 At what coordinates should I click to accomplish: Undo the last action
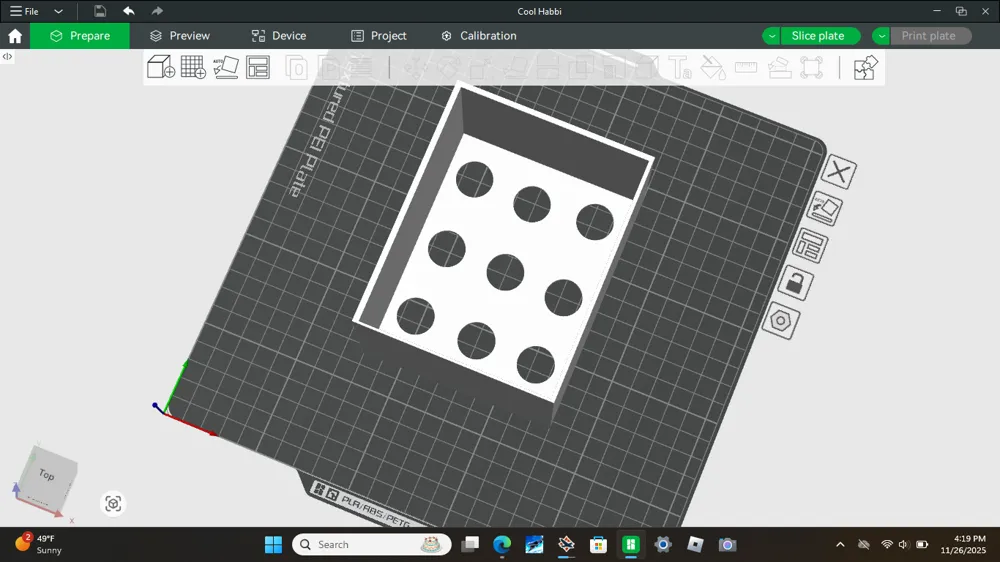[129, 11]
